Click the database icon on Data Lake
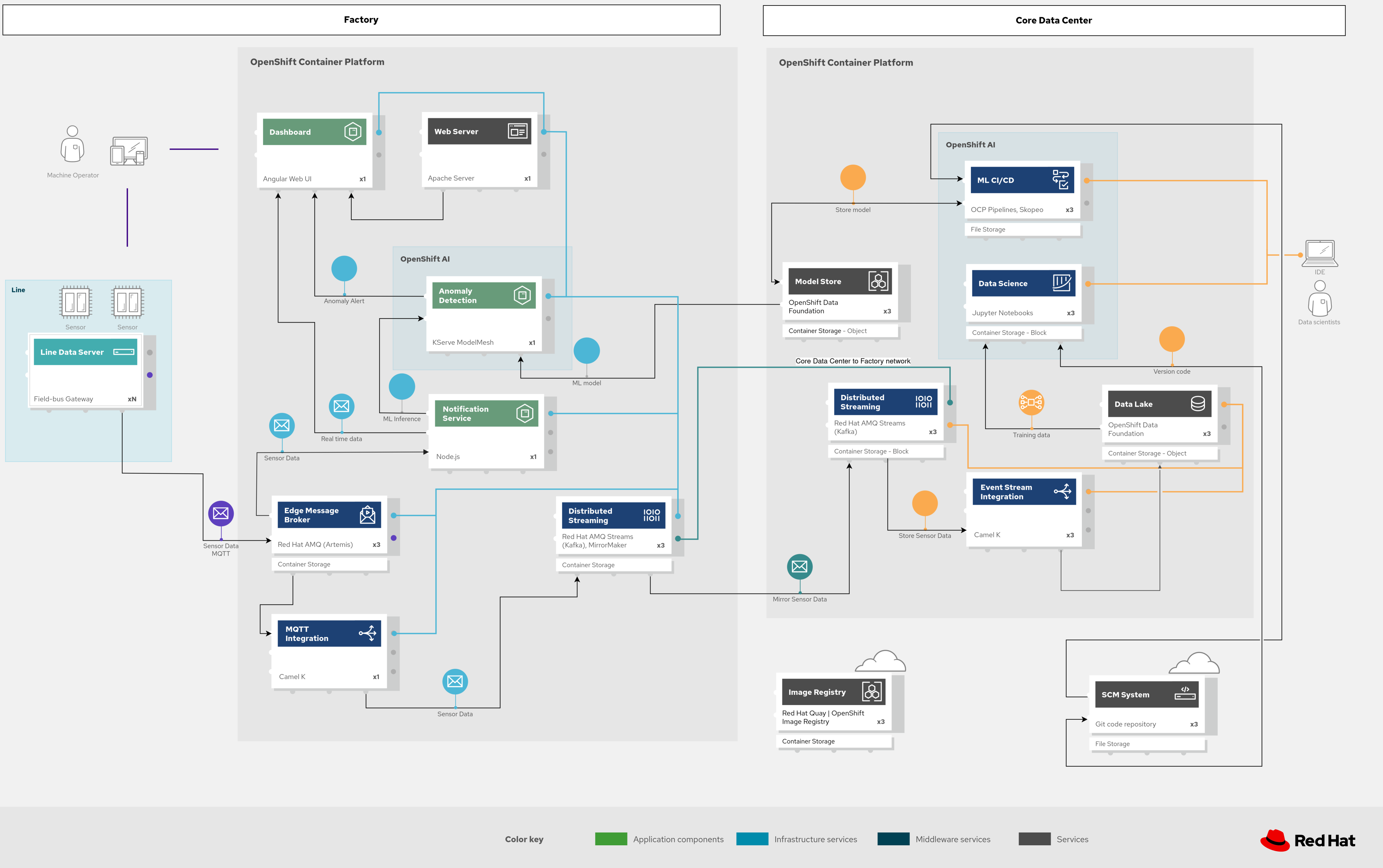The height and width of the screenshot is (868, 1383). click(1198, 403)
